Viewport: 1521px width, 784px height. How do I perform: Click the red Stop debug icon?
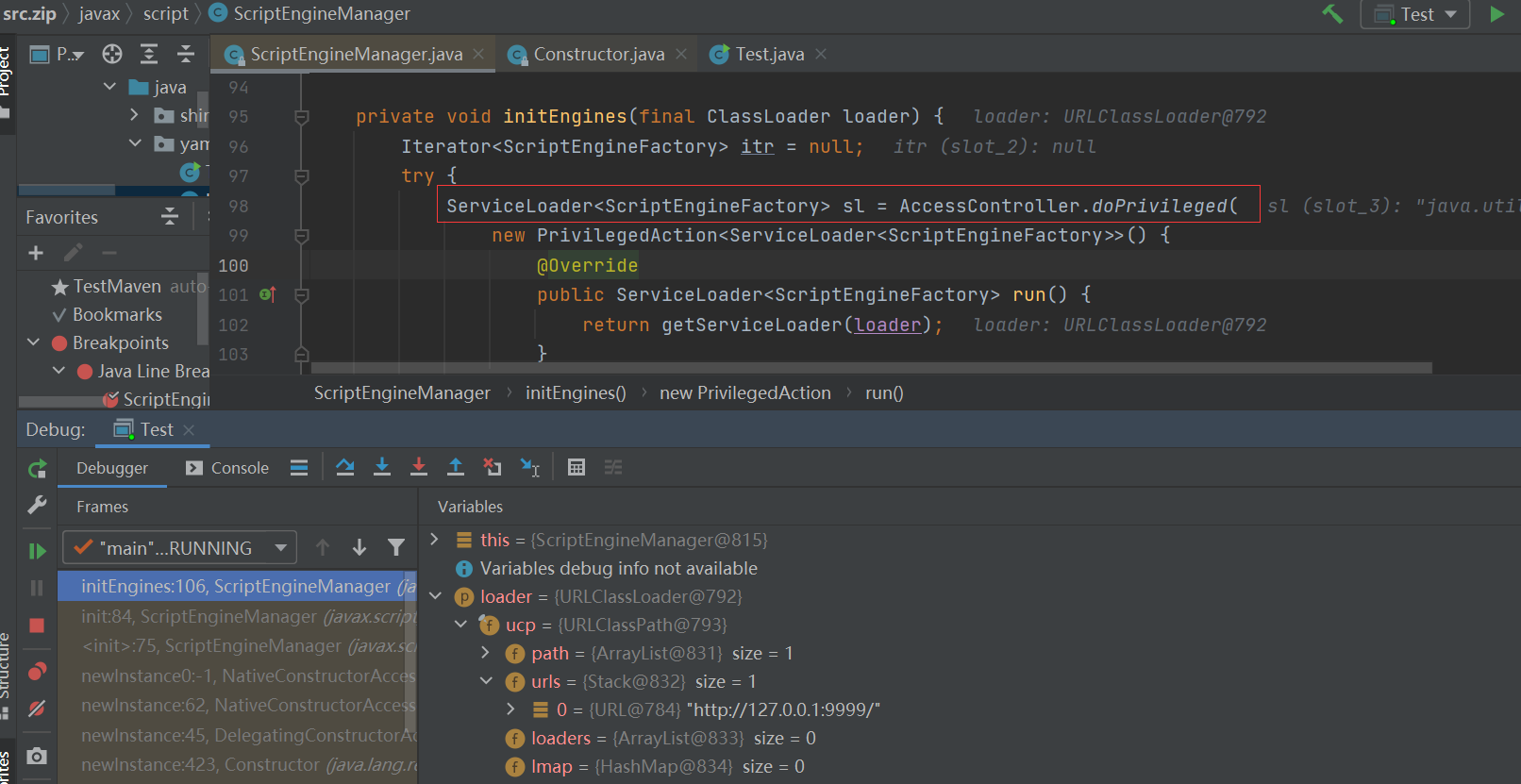pos(37,626)
